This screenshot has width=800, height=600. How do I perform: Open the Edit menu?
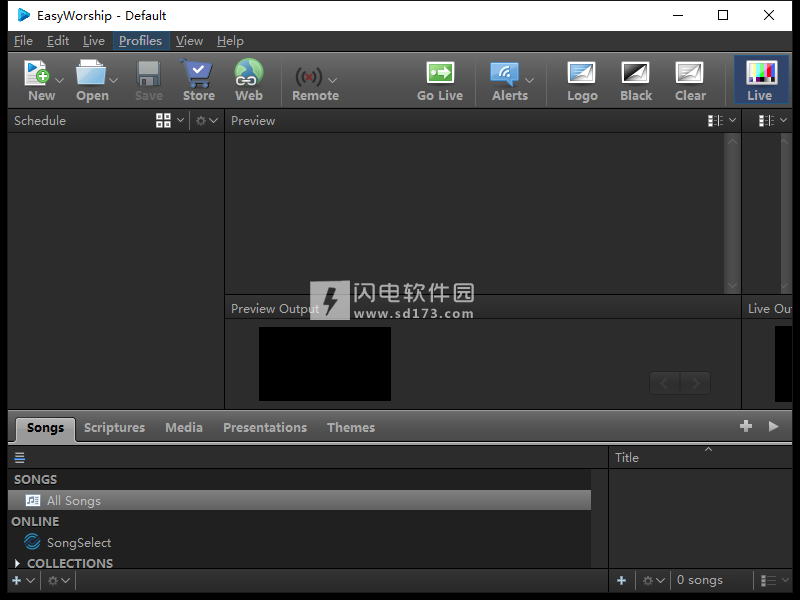pos(58,41)
